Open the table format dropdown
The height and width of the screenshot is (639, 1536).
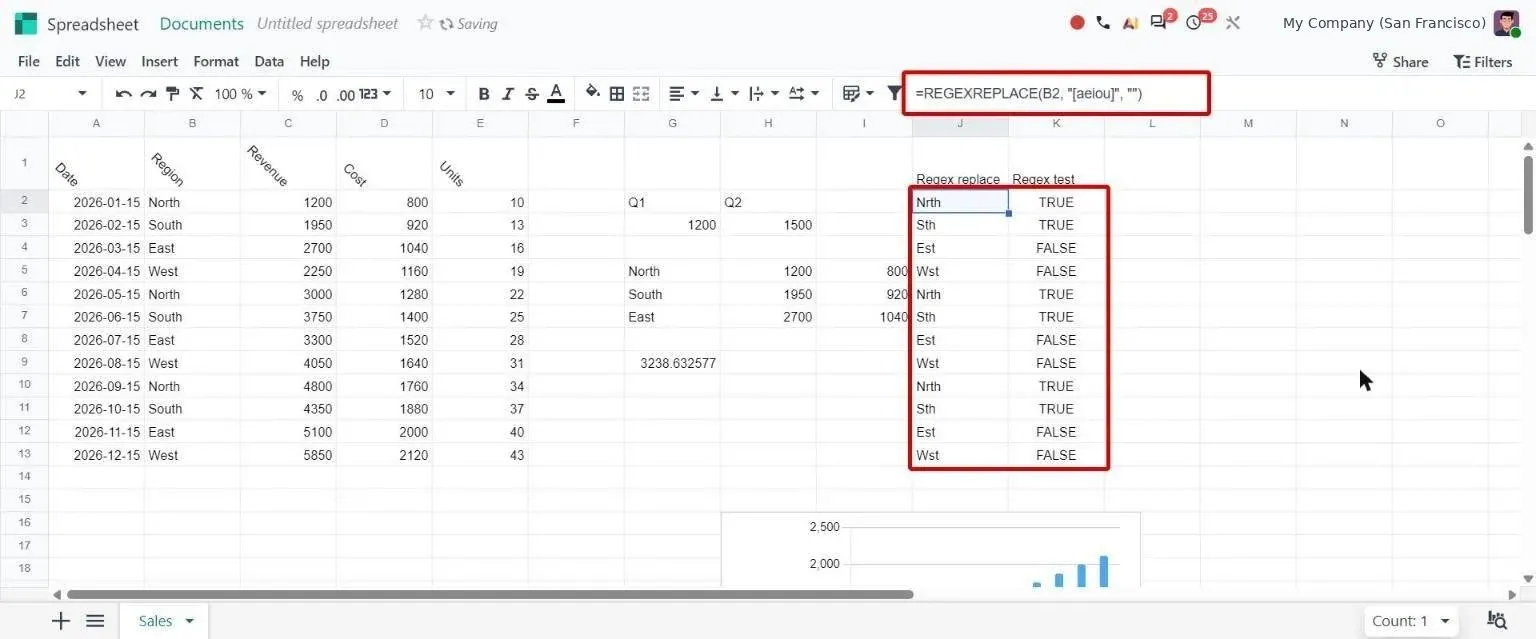(x=858, y=94)
